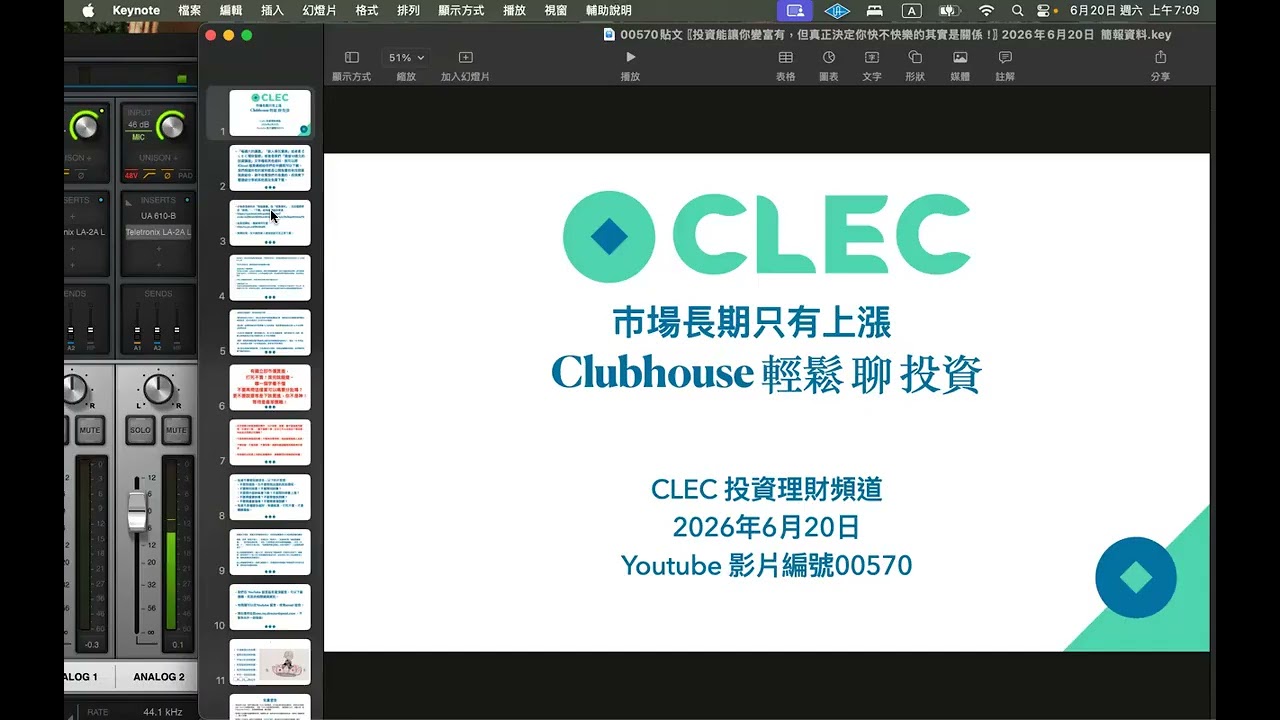Viewport: 1280px width, 720px height.
Task: Select slide 8 thumbnail in navigator
Action: click(x=270, y=497)
